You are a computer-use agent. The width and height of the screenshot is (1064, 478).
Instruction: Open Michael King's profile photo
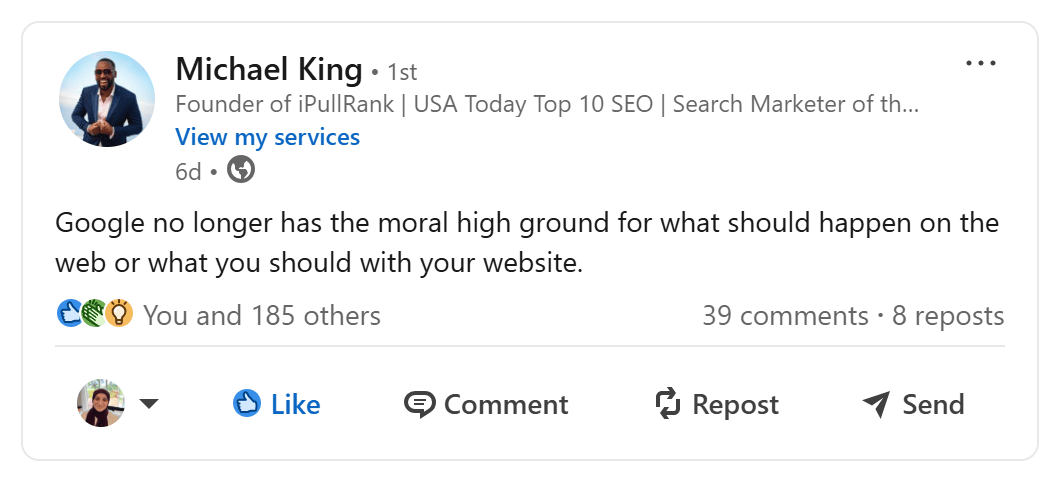click(x=107, y=99)
